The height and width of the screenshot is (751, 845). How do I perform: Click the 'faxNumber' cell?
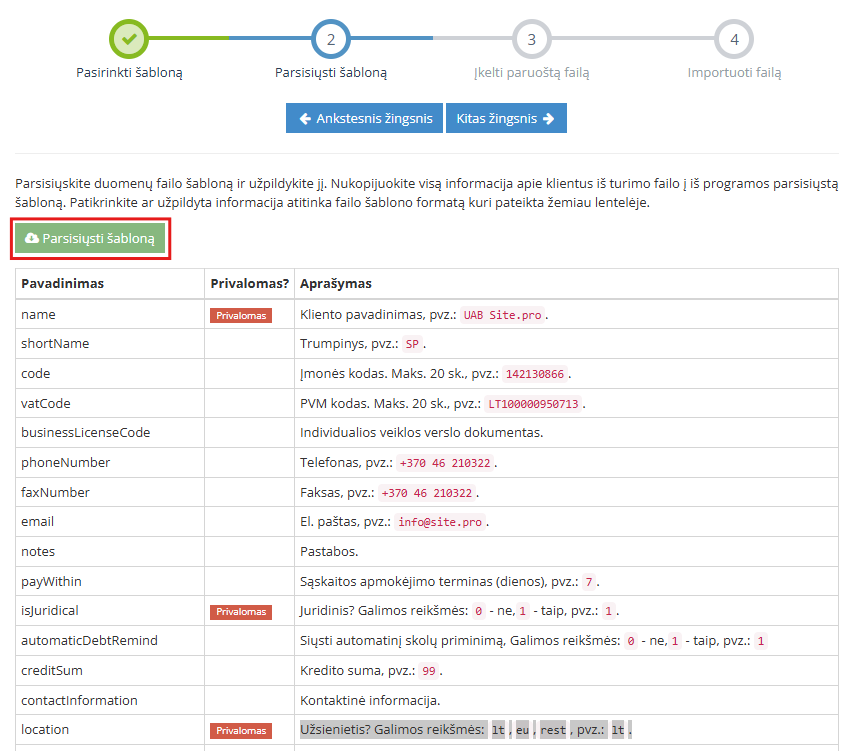110,492
